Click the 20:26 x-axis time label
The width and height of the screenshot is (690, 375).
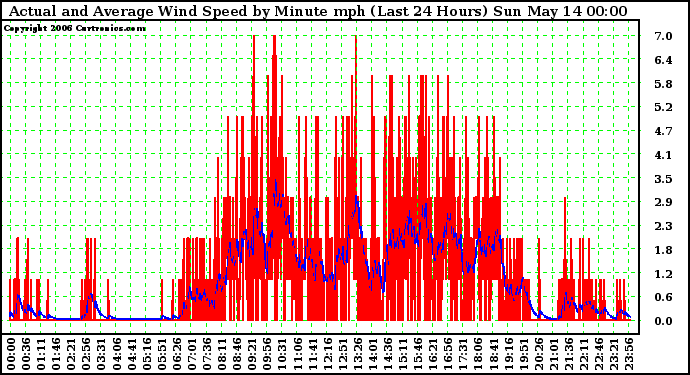[538, 354]
